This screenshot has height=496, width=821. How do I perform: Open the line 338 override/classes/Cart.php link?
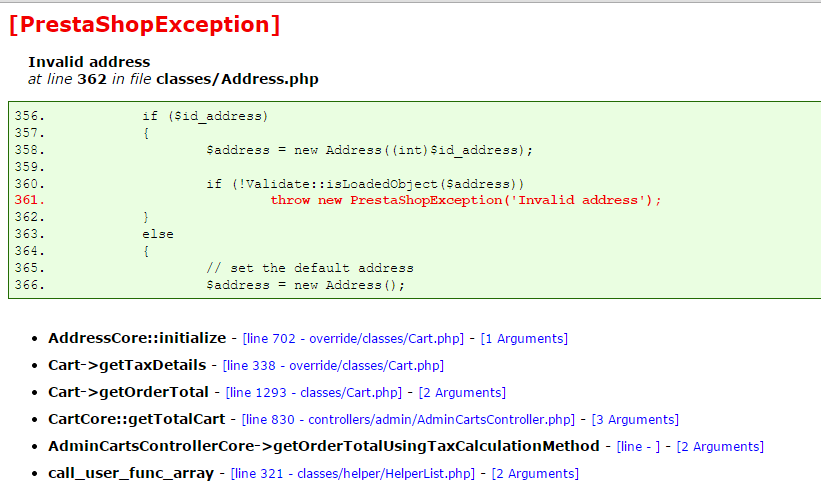pos(333,366)
